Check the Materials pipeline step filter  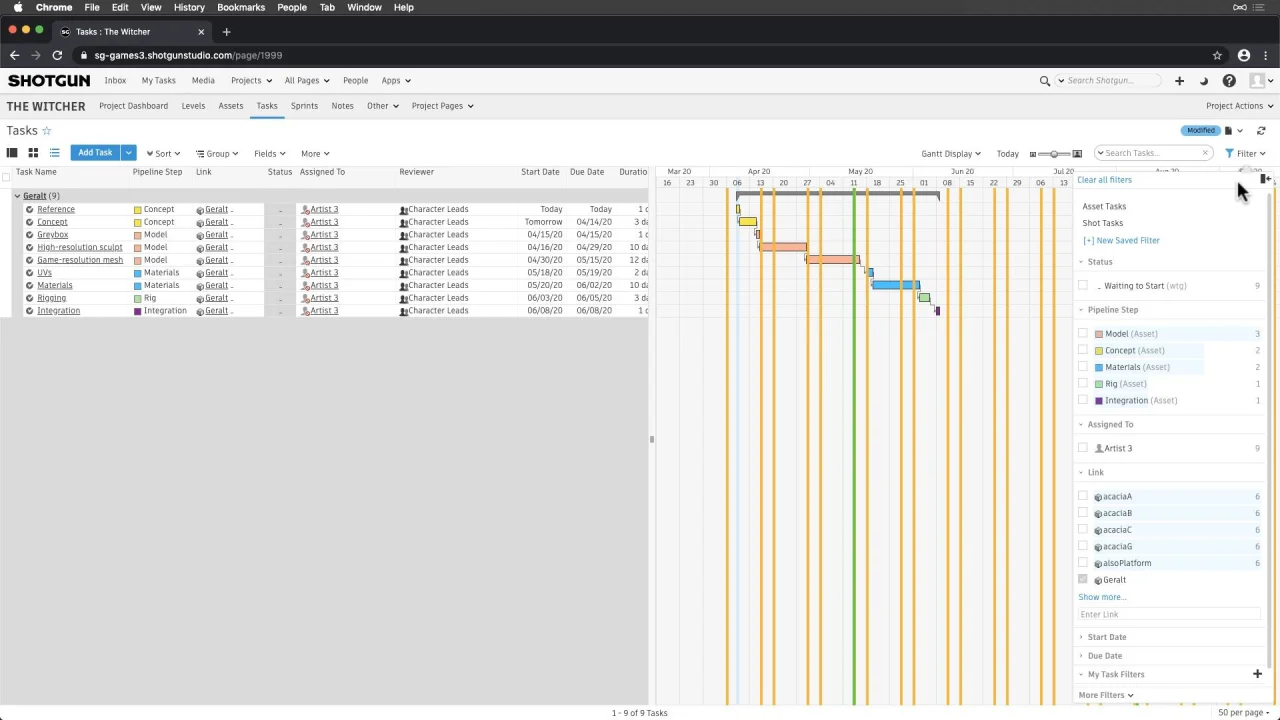[1083, 367]
